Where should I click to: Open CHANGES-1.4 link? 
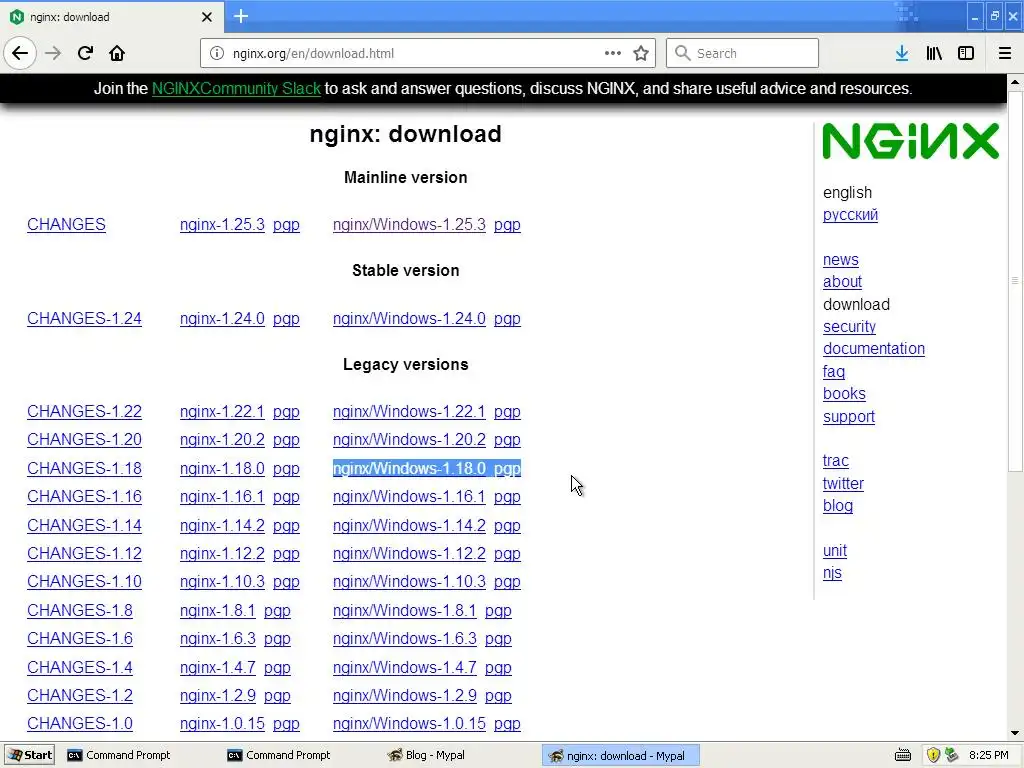80,667
